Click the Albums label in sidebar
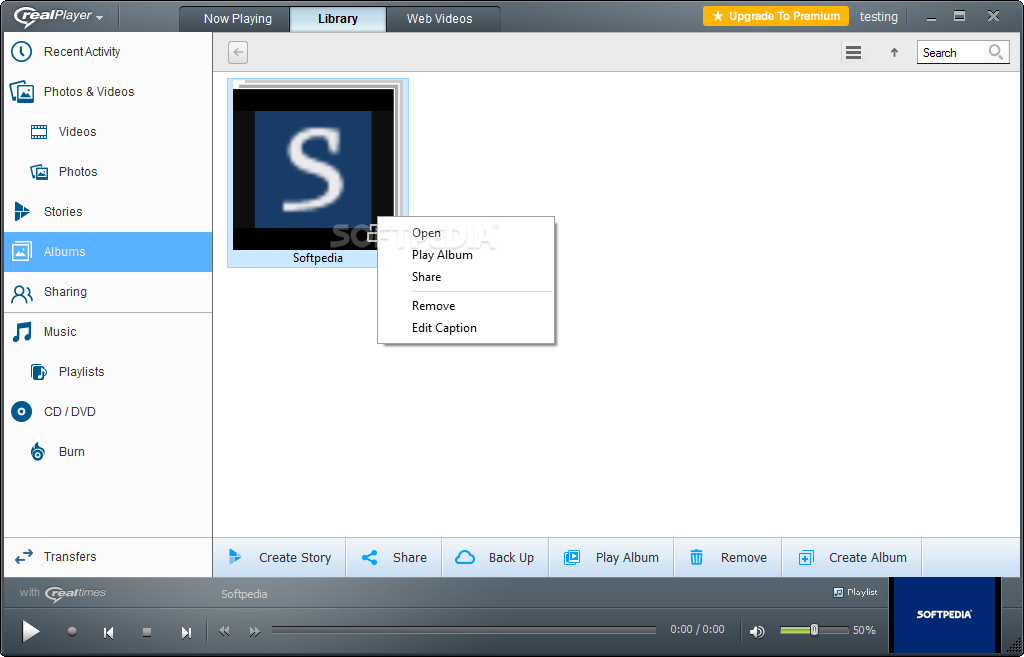Viewport: 1024px width, 657px height. coord(65,251)
